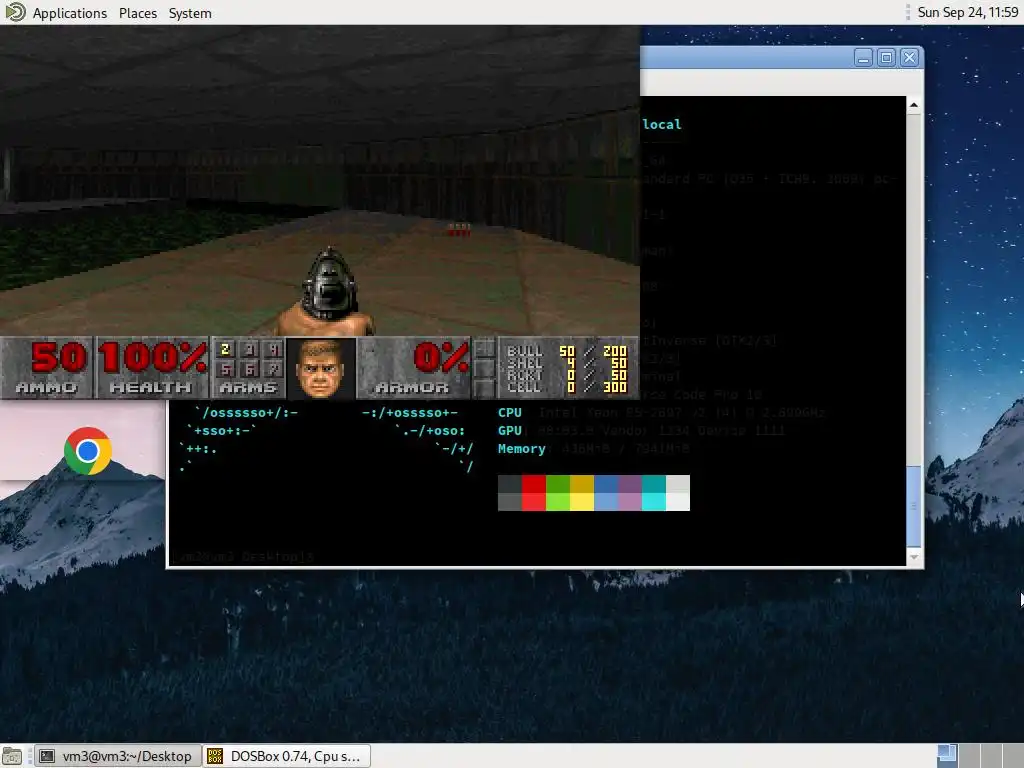
Task: Switch to the second workspace in switcher
Action: tap(969, 756)
